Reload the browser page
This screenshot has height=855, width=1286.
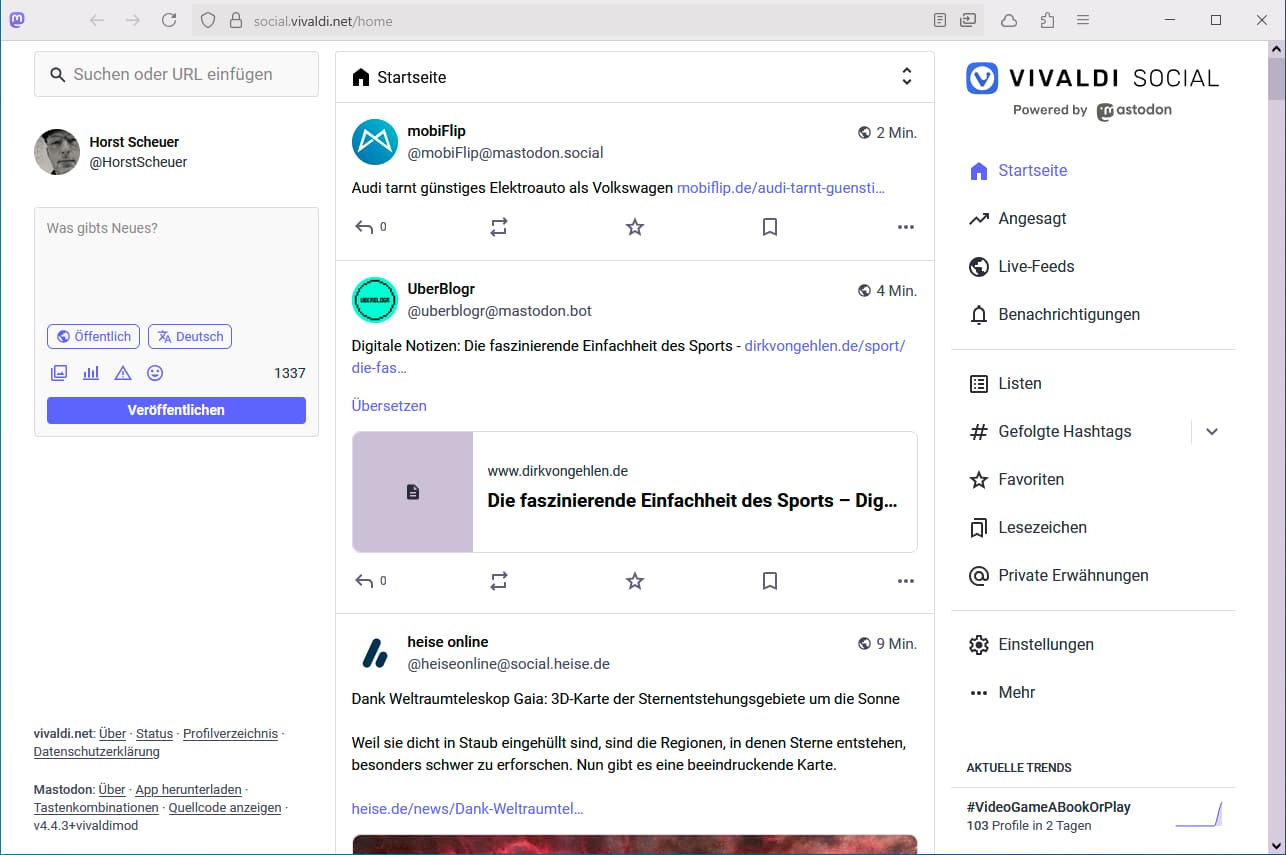point(169,20)
